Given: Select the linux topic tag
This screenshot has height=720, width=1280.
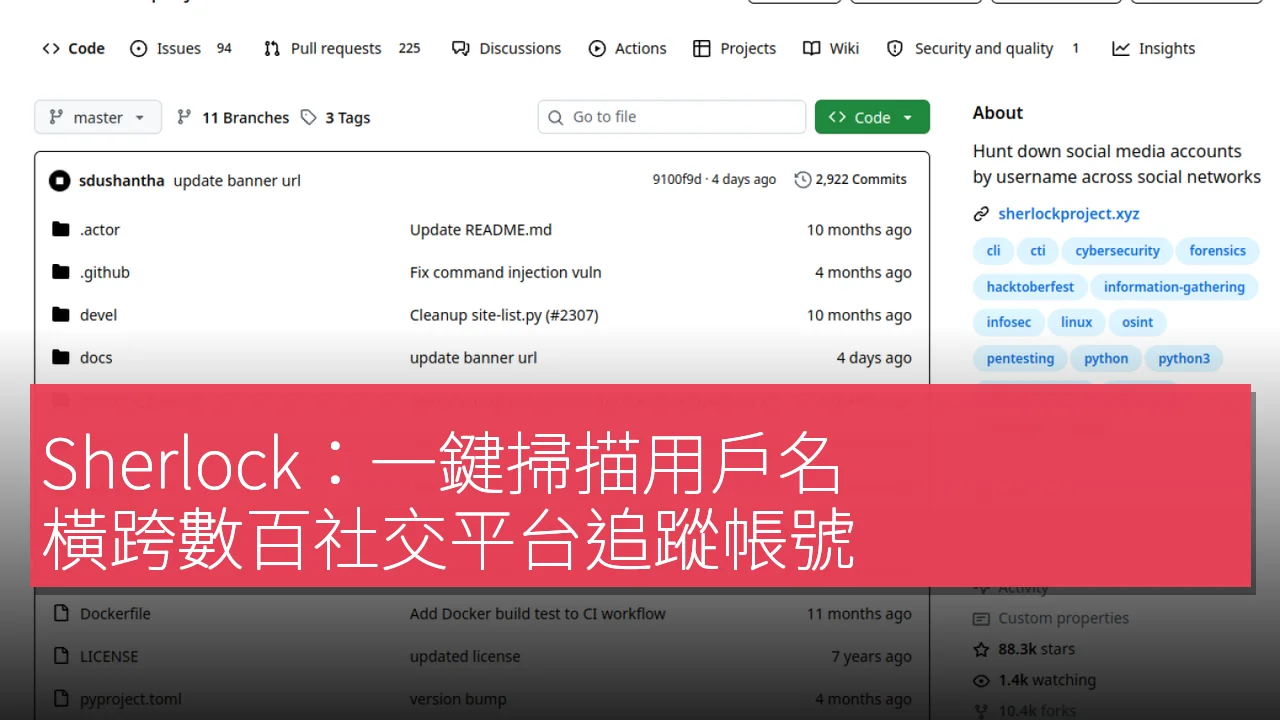Looking at the screenshot, I should point(1077,323).
